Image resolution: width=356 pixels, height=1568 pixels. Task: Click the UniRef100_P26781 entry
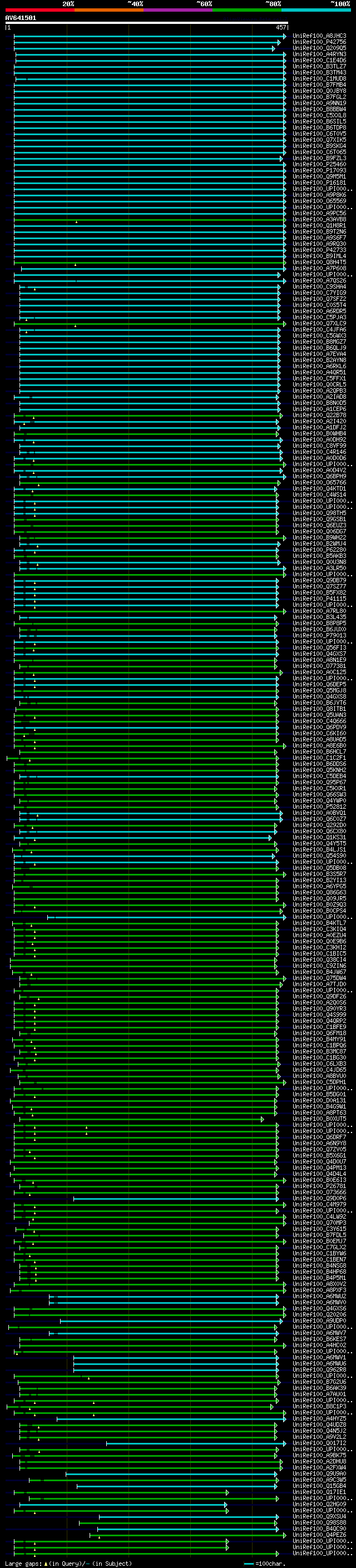[x=319, y=1186]
